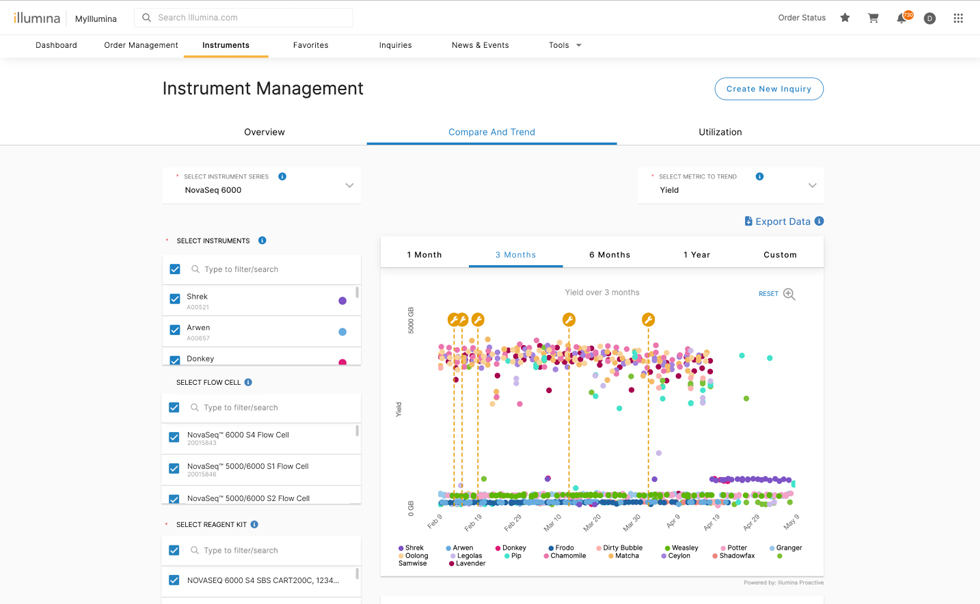
Task: Open the Yield metric dropdown
Action: click(812, 186)
